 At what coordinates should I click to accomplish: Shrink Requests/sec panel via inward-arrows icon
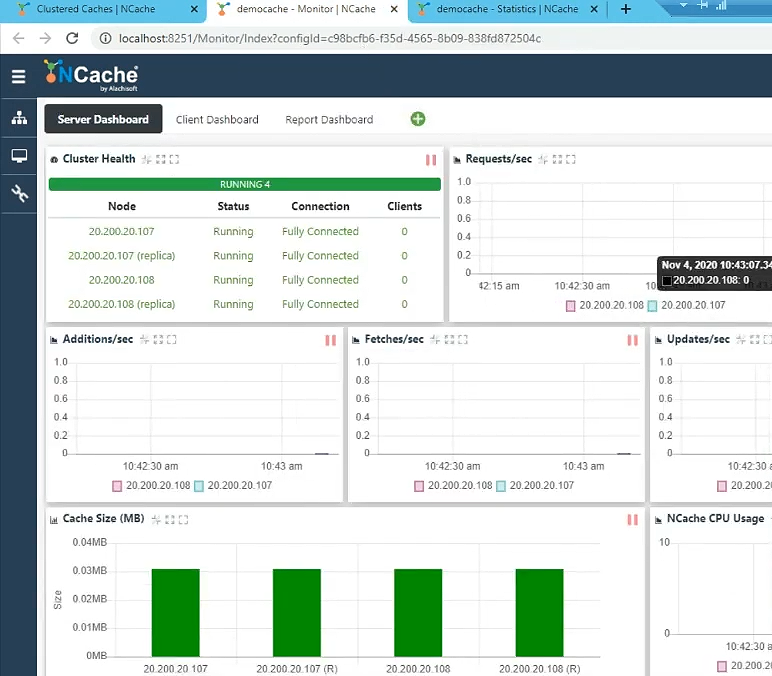coord(543,160)
